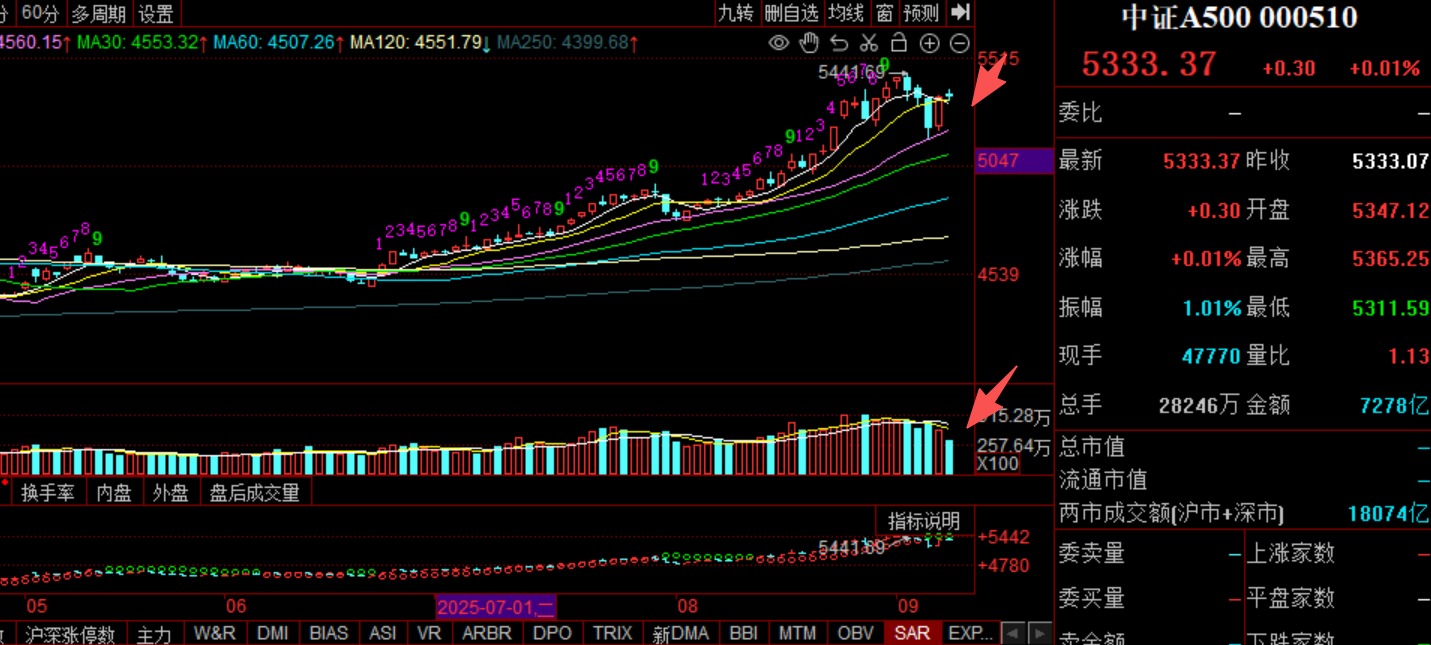Select the VR indicator tab
This screenshot has width=1431, height=645.
(429, 634)
